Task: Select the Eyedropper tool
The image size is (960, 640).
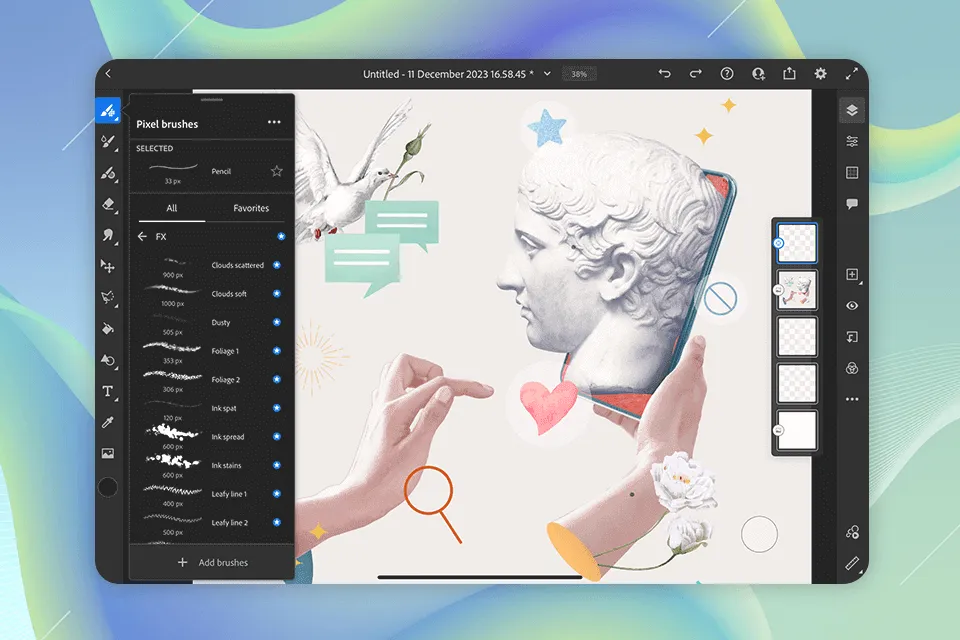Action: pyautogui.click(x=108, y=422)
